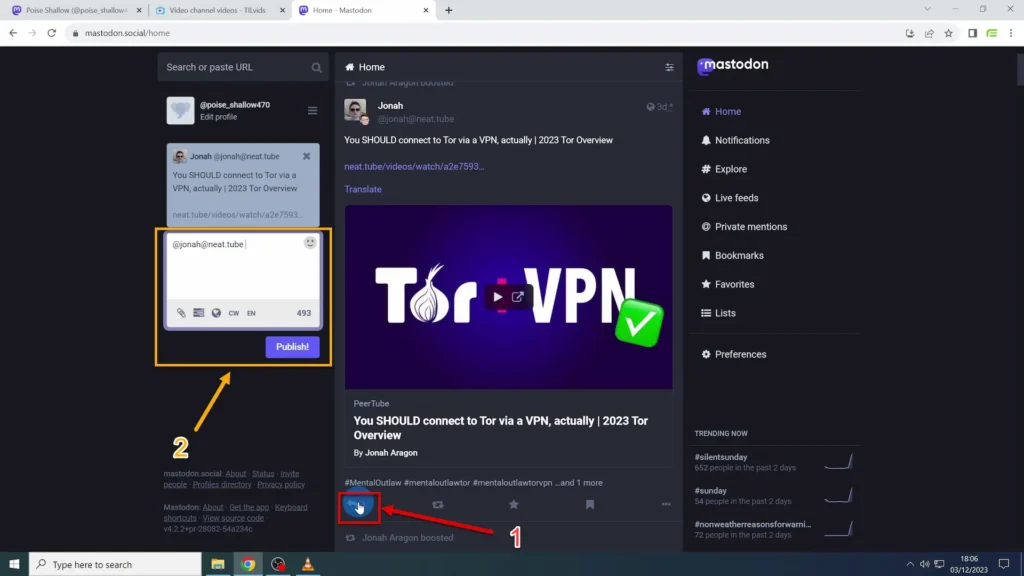
Task: Cancel the reply to Jonah
Action: (x=306, y=156)
